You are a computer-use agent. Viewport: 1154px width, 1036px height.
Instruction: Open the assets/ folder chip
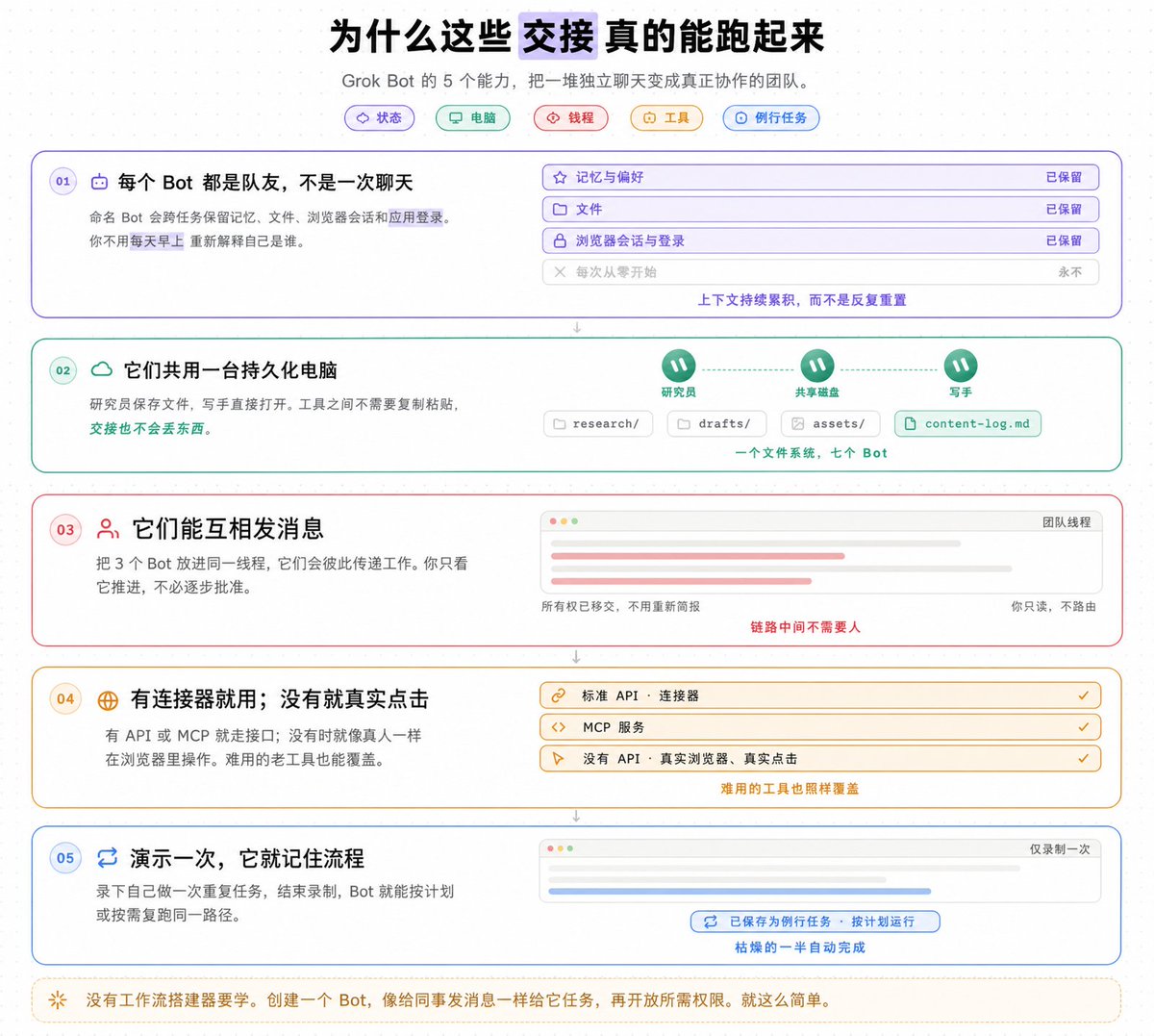[831, 423]
